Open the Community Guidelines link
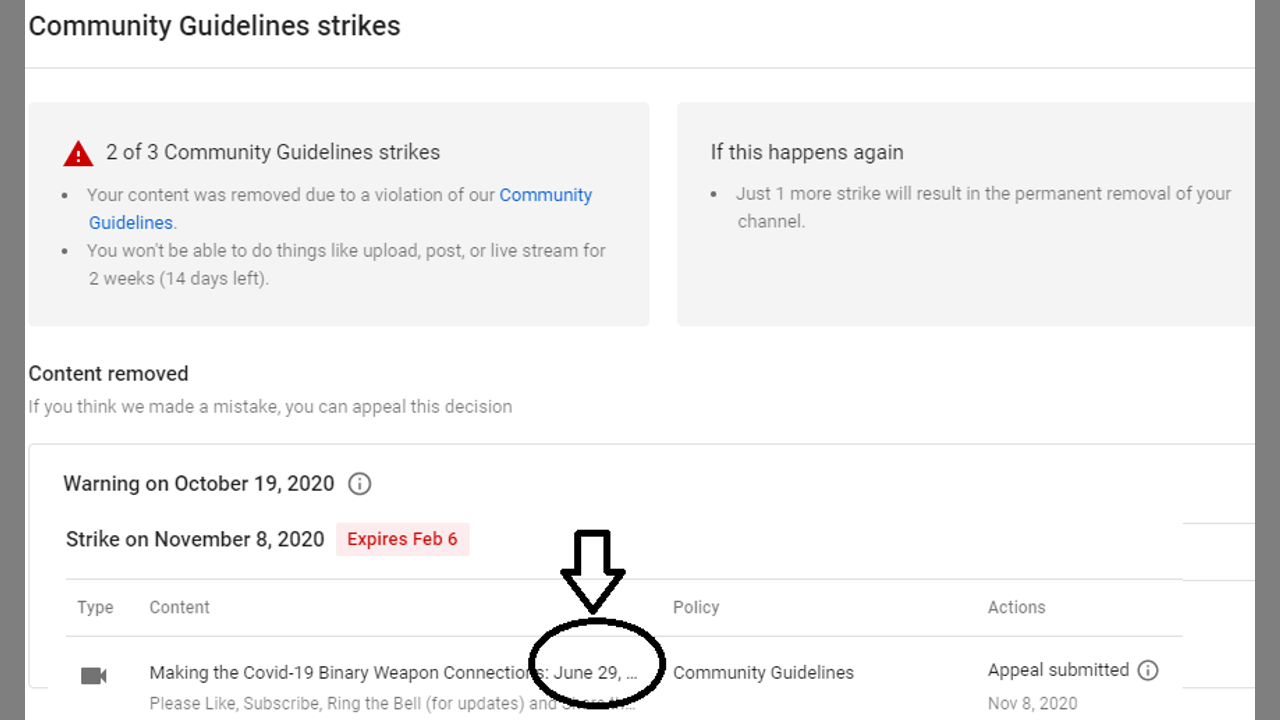Screen dimensions: 1280x720 [545, 195]
